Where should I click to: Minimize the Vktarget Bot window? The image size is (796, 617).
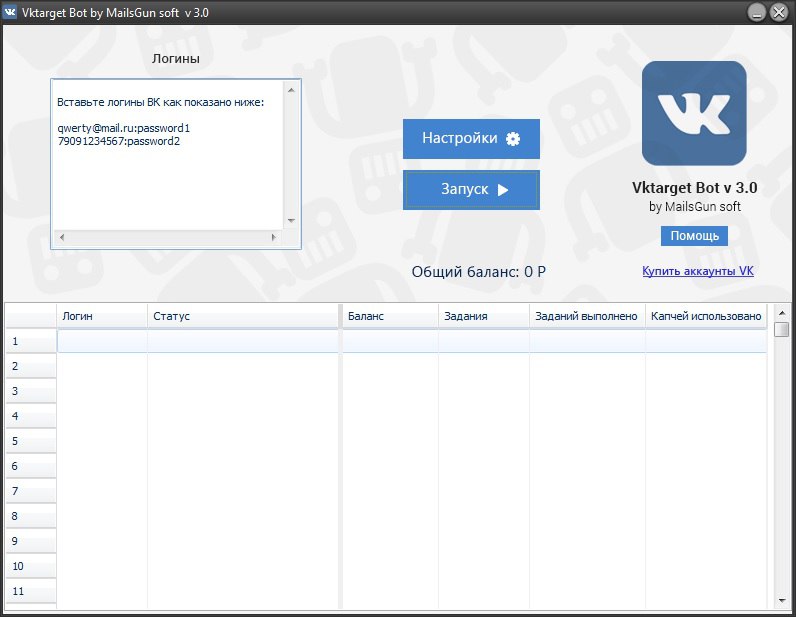point(756,12)
